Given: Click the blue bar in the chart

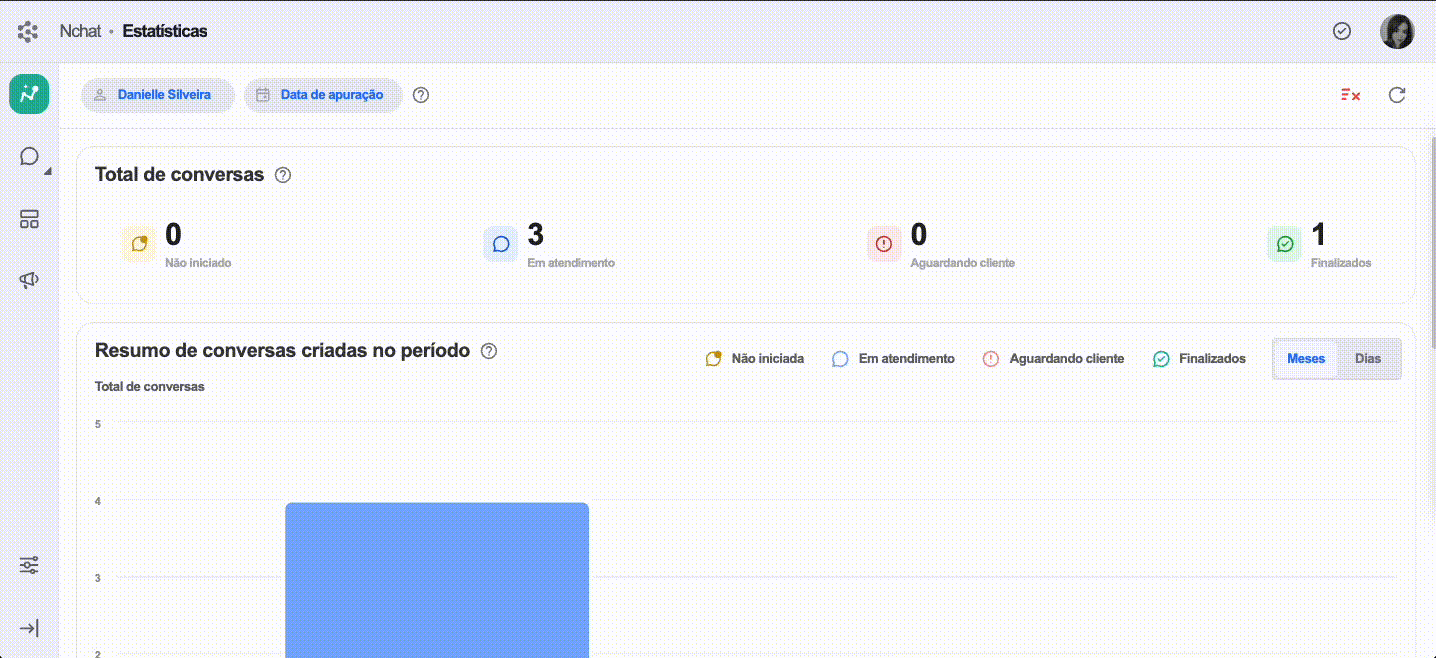Looking at the screenshot, I should tap(437, 580).
